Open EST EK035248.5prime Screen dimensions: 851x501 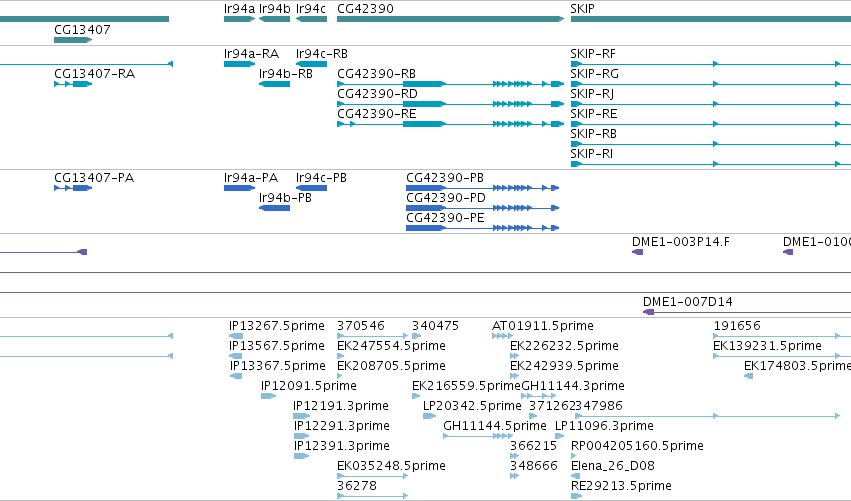[372, 476]
